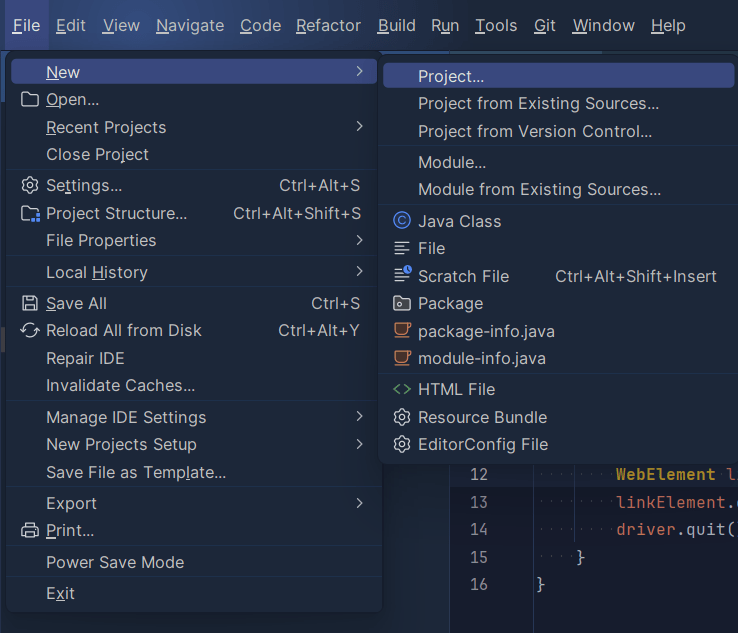Open the Navigate menu

[190, 25]
